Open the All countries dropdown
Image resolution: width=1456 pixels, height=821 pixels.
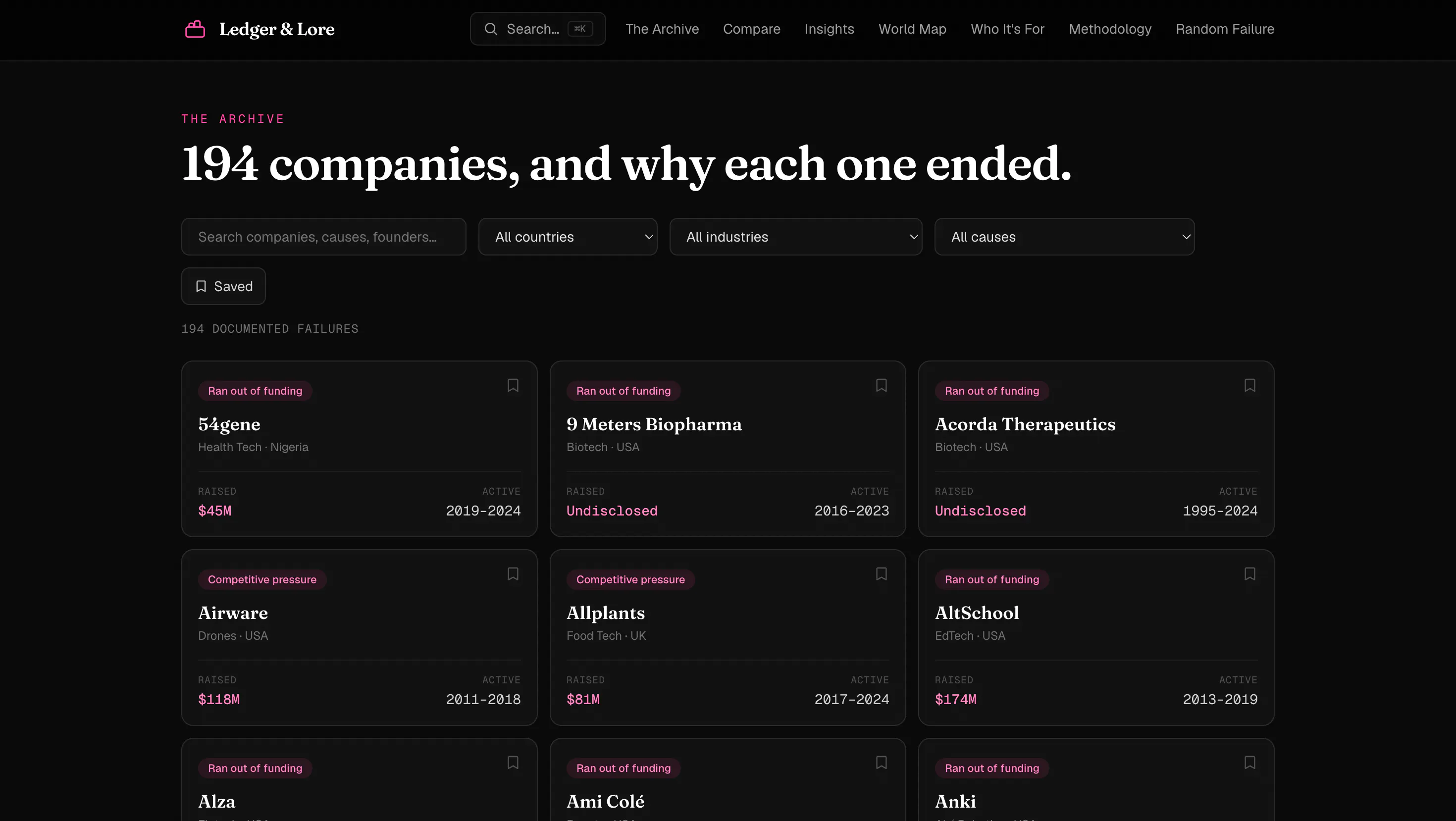[568, 237]
